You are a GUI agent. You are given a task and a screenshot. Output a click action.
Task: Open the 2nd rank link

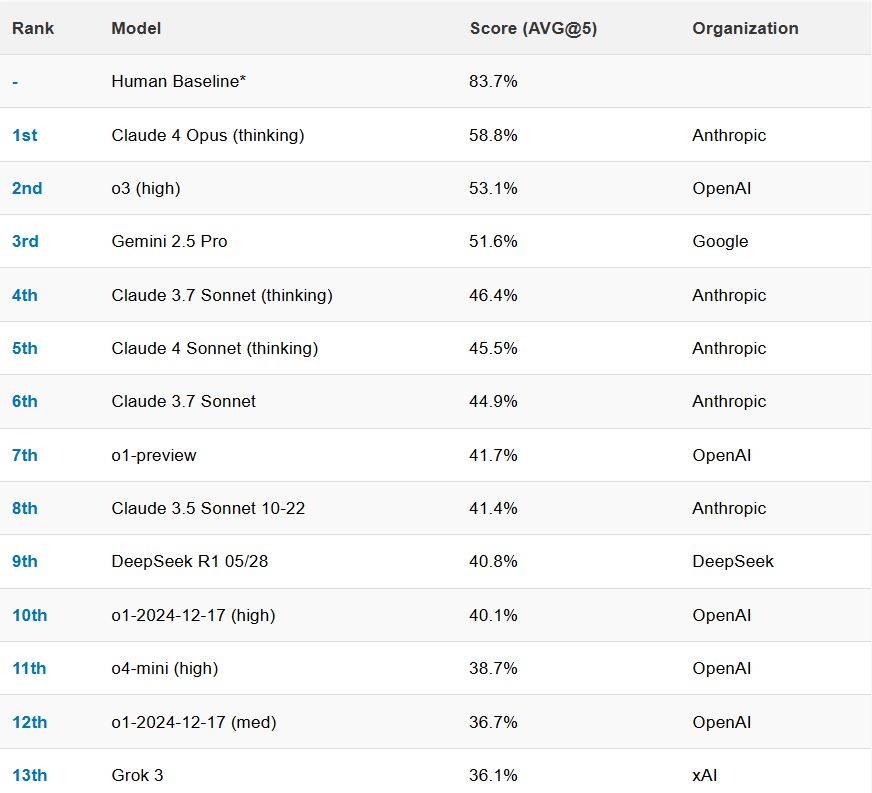[x=27, y=188]
